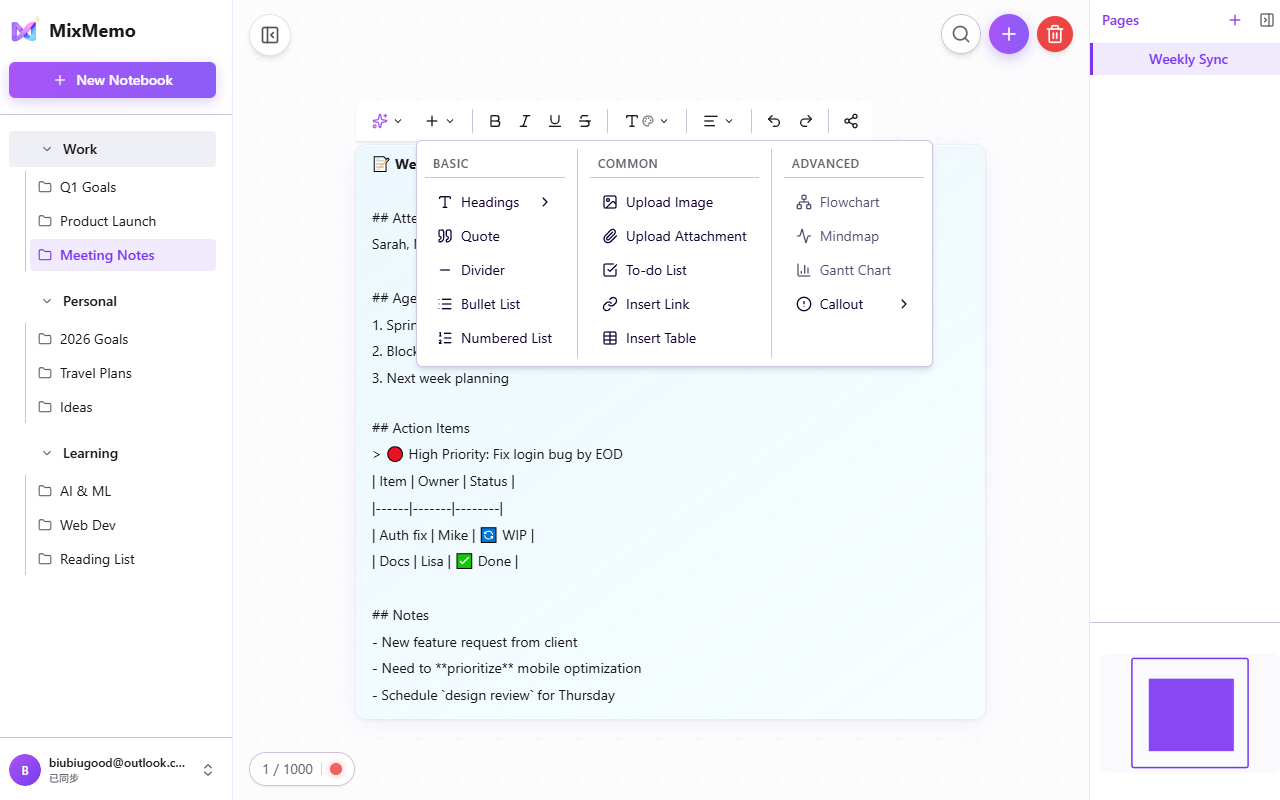This screenshot has width=1280, height=800.
Task: Click the 'High Priority: Fix login bug' line
Action: pyautogui.click(x=497, y=454)
